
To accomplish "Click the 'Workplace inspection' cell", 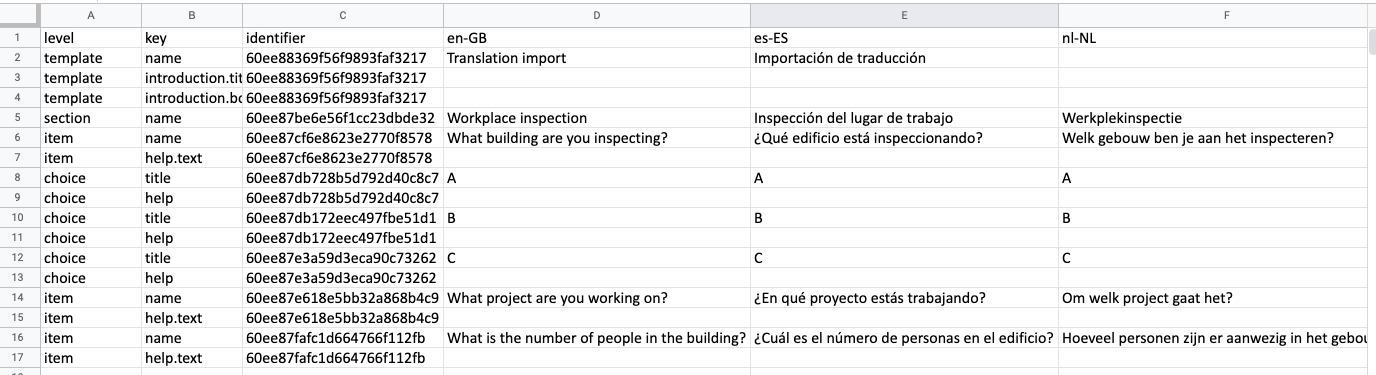I will coord(597,118).
